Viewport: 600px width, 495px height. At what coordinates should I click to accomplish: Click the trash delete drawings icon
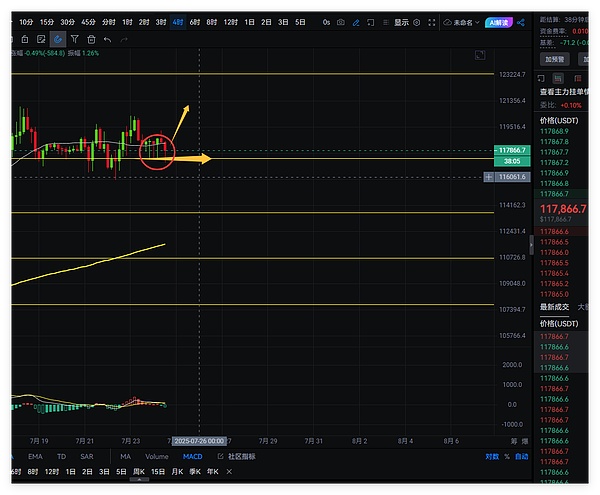[91, 39]
